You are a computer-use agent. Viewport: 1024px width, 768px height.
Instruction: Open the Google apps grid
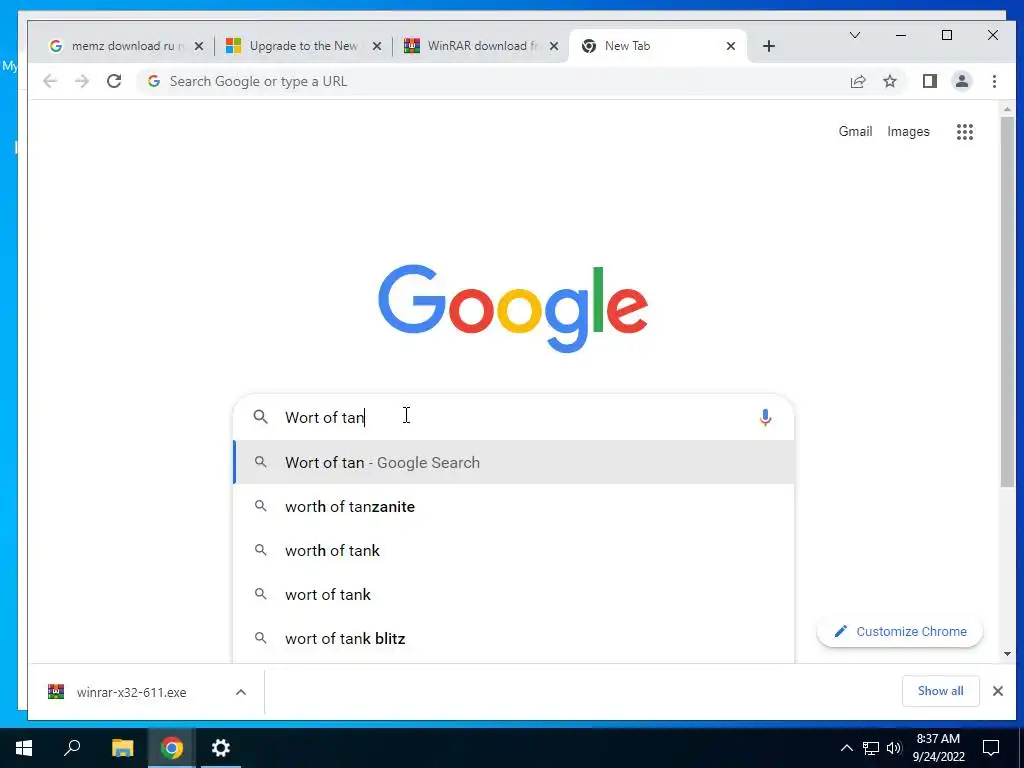965,132
